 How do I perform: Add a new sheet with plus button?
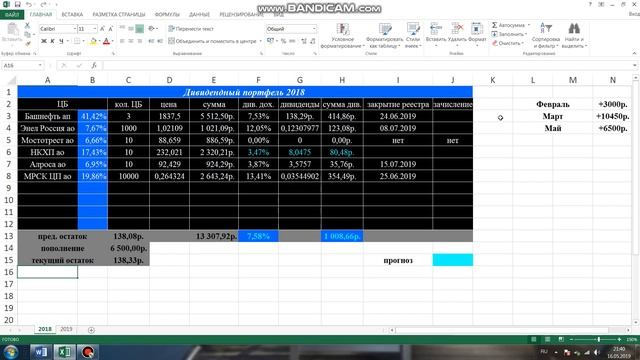point(91,330)
